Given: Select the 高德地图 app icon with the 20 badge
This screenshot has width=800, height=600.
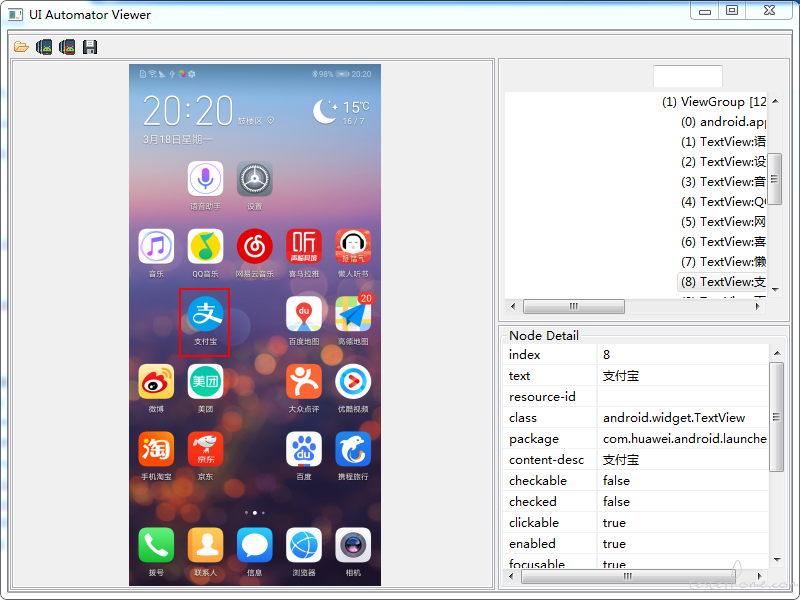Looking at the screenshot, I should [x=353, y=314].
